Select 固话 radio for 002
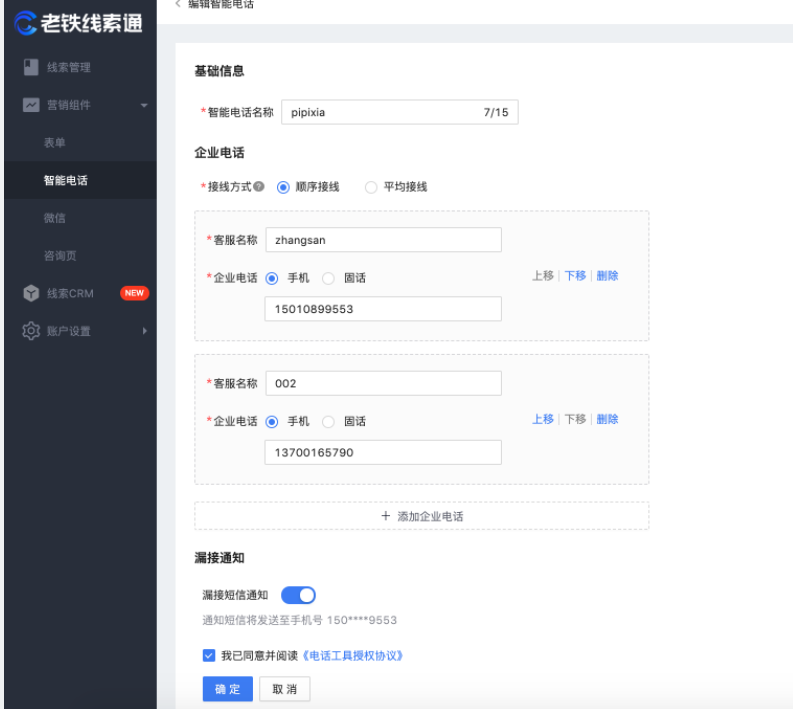Screen dimensions: 793x709 (328, 422)
